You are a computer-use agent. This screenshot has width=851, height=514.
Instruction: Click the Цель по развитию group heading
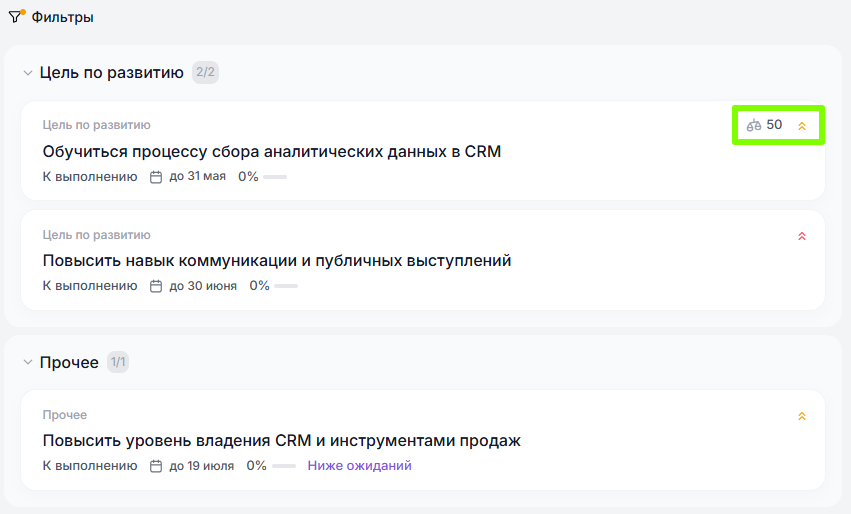point(111,72)
